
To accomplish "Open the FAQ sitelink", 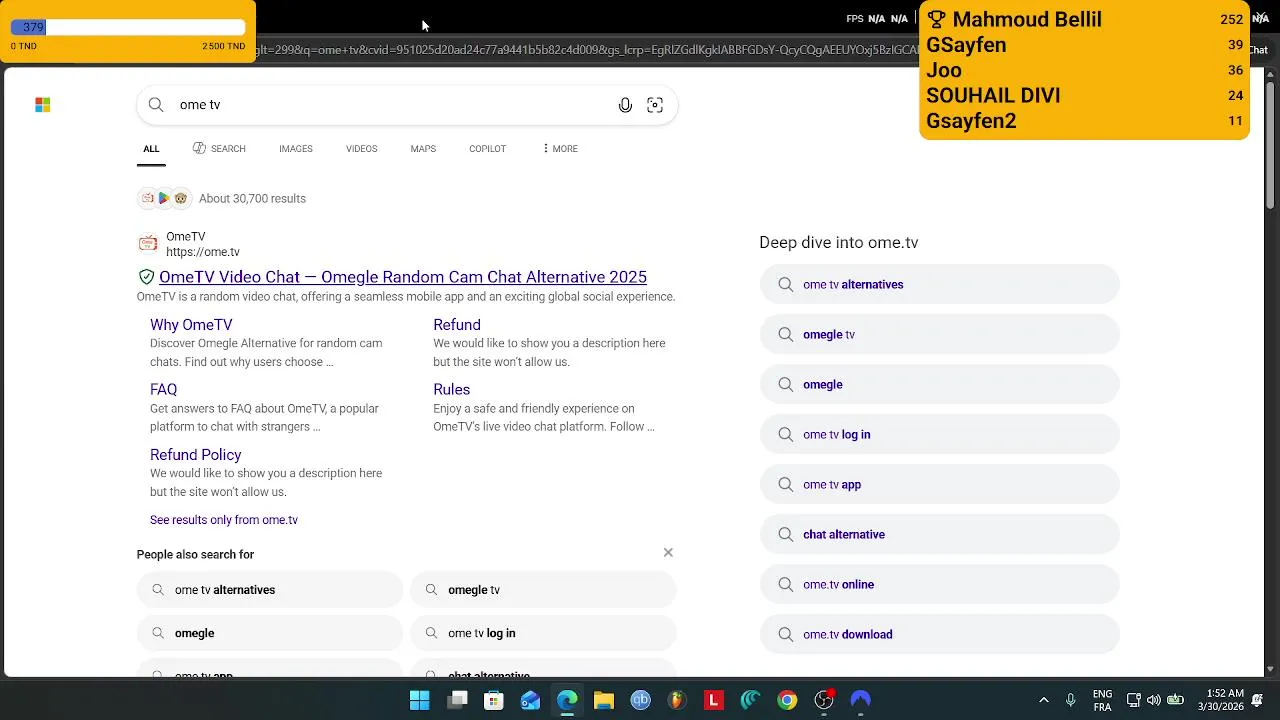I will point(163,390).
